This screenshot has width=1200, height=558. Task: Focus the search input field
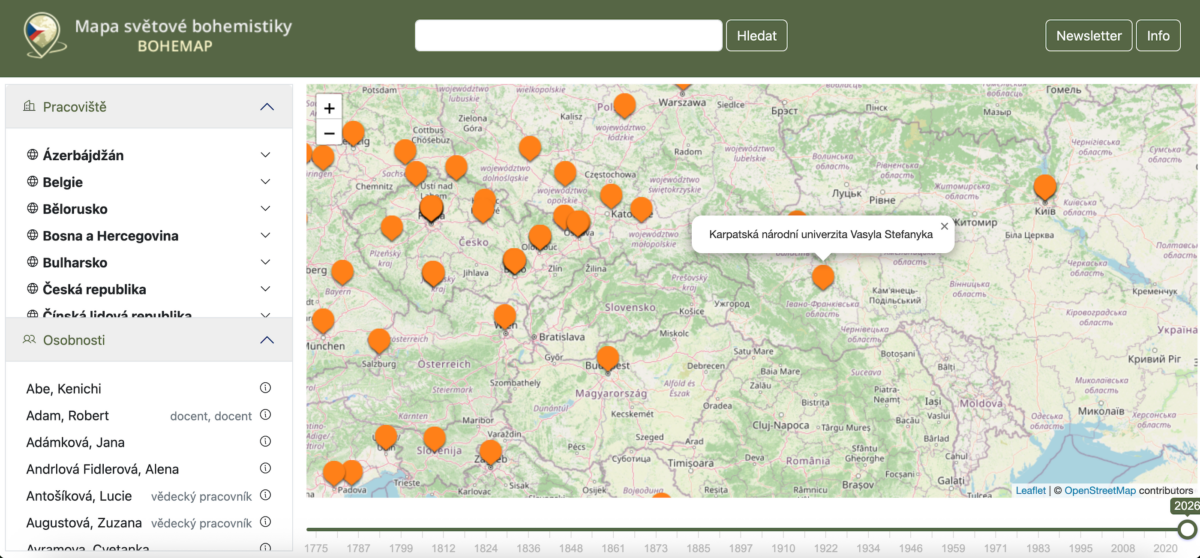click(x=568, y=35)
